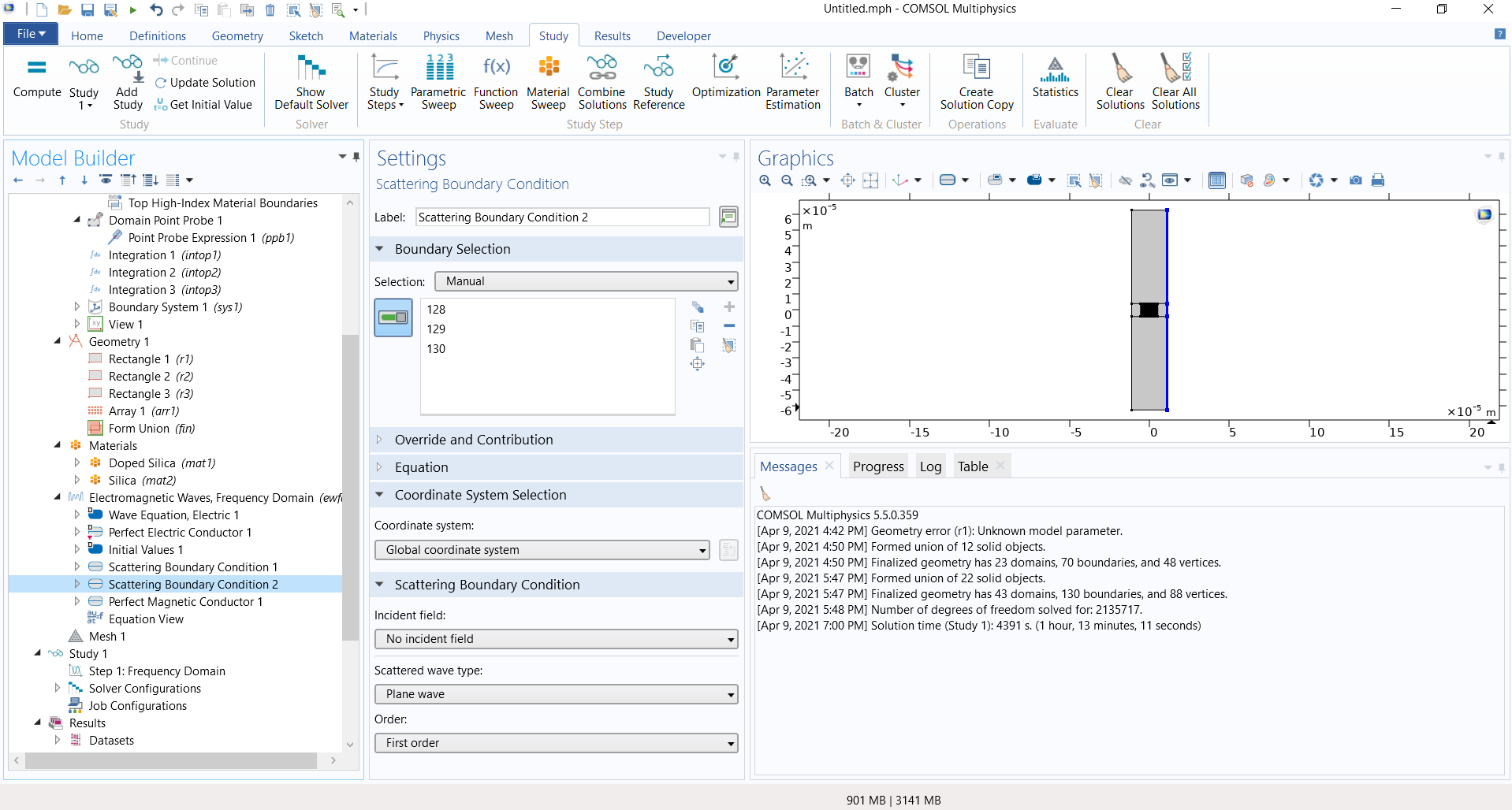Screen dimensions: 1512x810
Task: Open Coordinate system dropdown
Action: (542, 550)
